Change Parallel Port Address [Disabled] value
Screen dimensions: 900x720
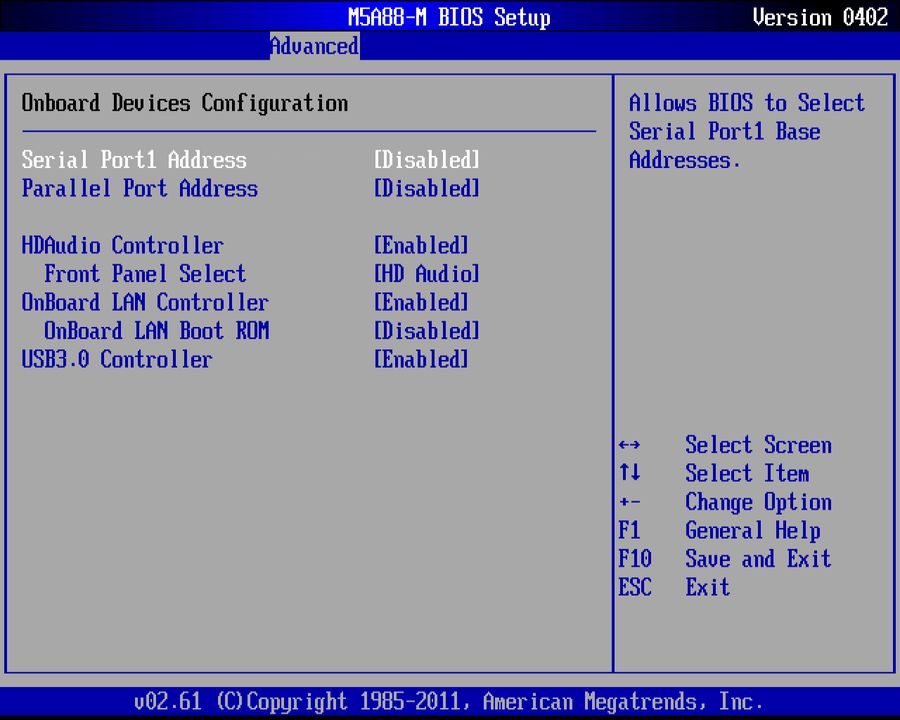click(426, 188)
